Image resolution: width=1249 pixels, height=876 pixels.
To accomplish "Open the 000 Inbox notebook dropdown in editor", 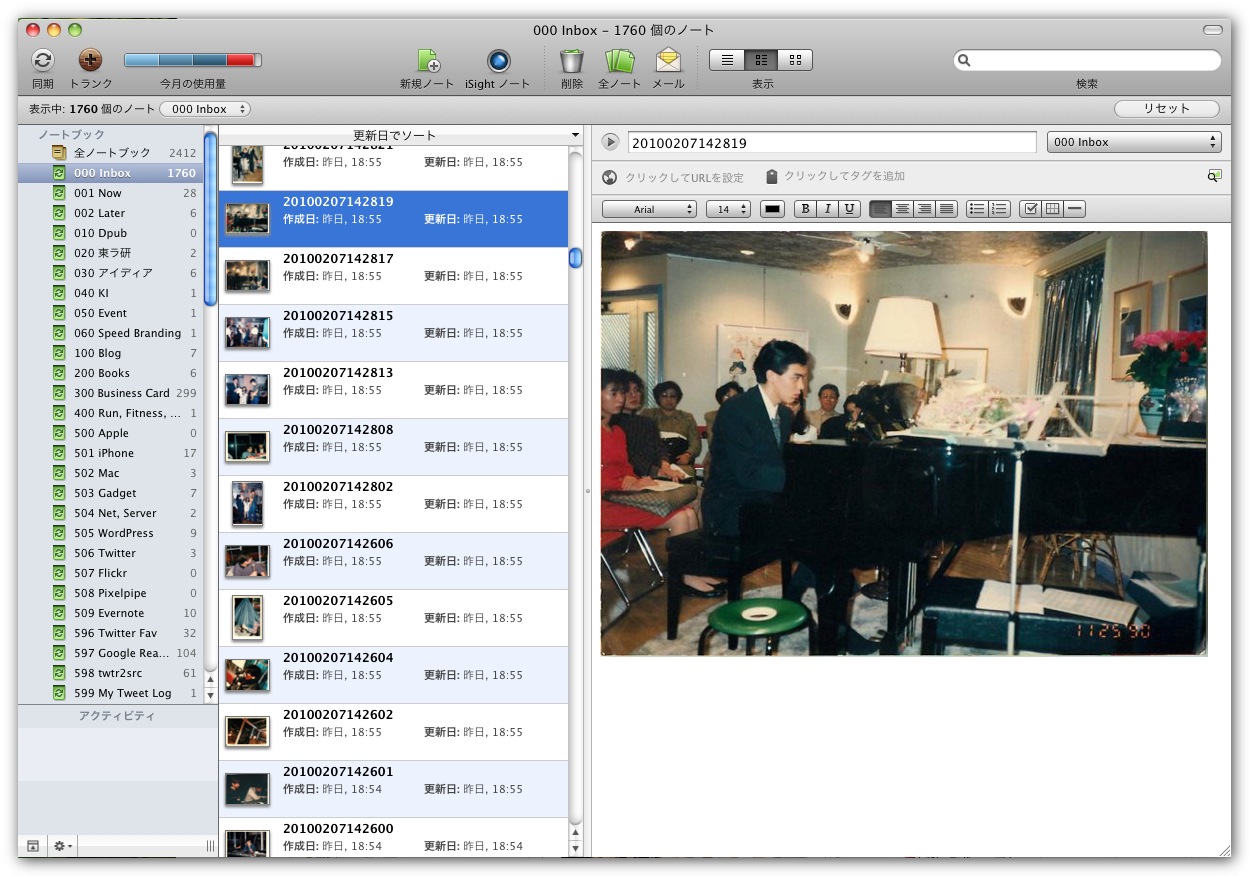I will click(x=1134, y=142).
